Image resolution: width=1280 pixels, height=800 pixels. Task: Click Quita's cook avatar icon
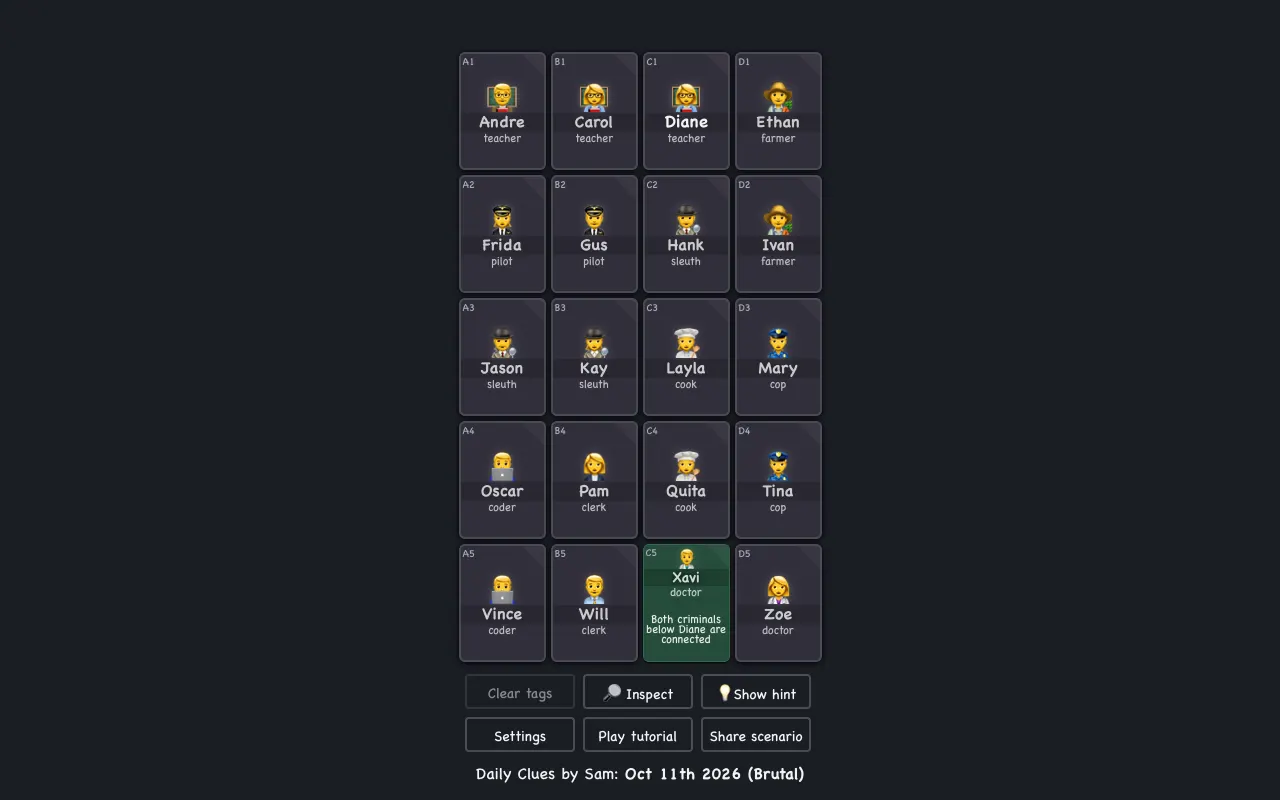tap(686, 466)
